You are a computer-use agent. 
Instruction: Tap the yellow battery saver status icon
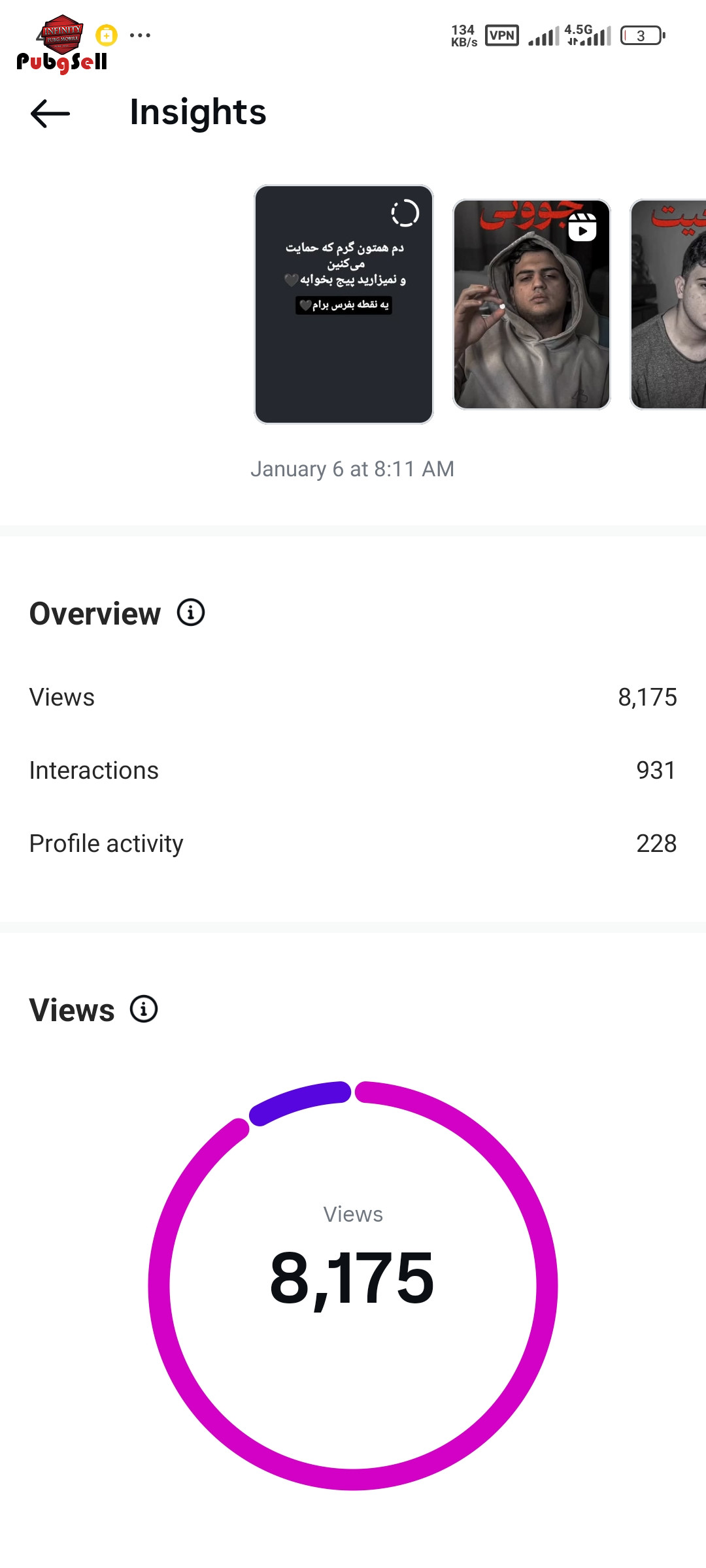click(107, 35)
